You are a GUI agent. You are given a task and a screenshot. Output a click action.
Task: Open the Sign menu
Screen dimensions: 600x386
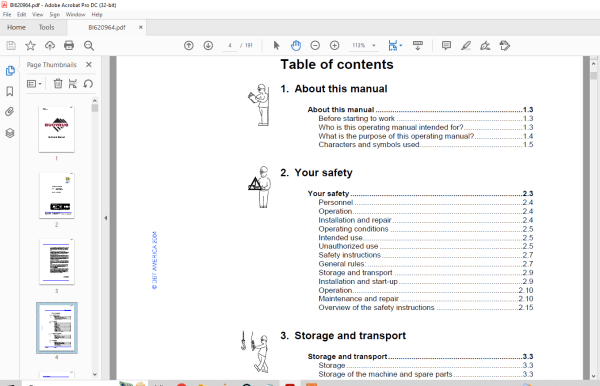(54, 15)
